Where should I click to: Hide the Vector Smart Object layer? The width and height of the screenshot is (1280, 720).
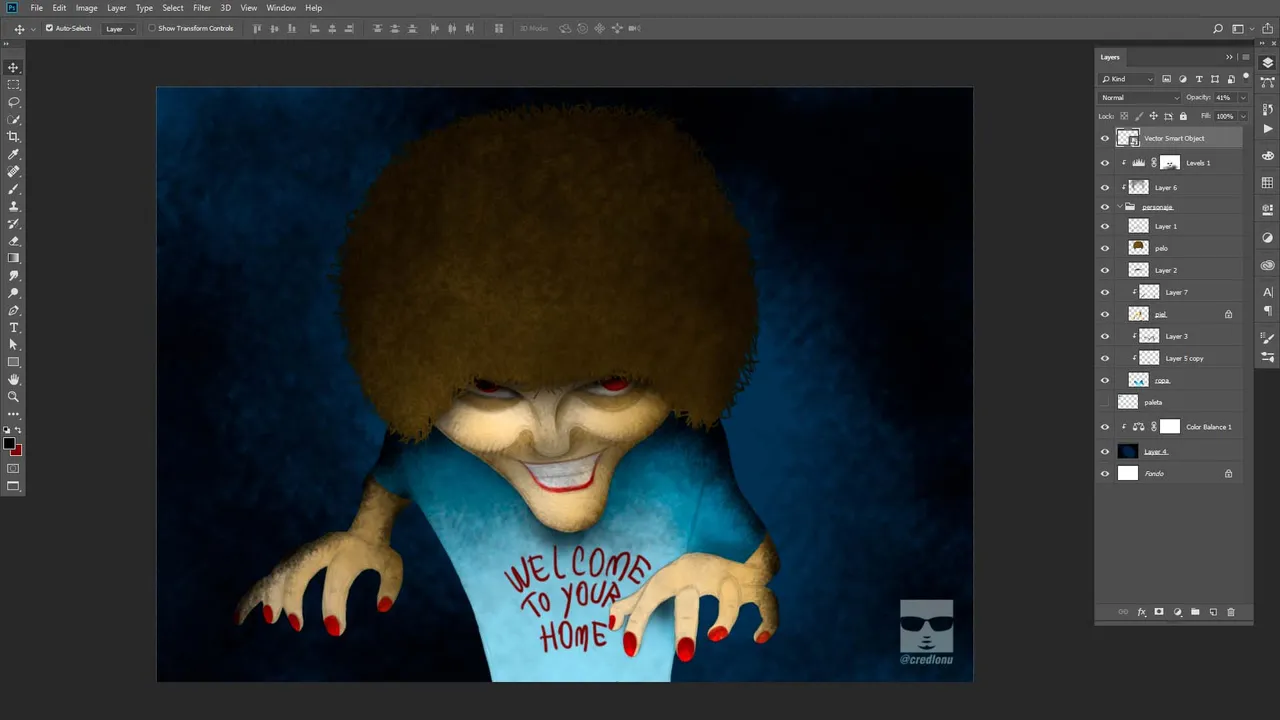(x=1105, y=139)
